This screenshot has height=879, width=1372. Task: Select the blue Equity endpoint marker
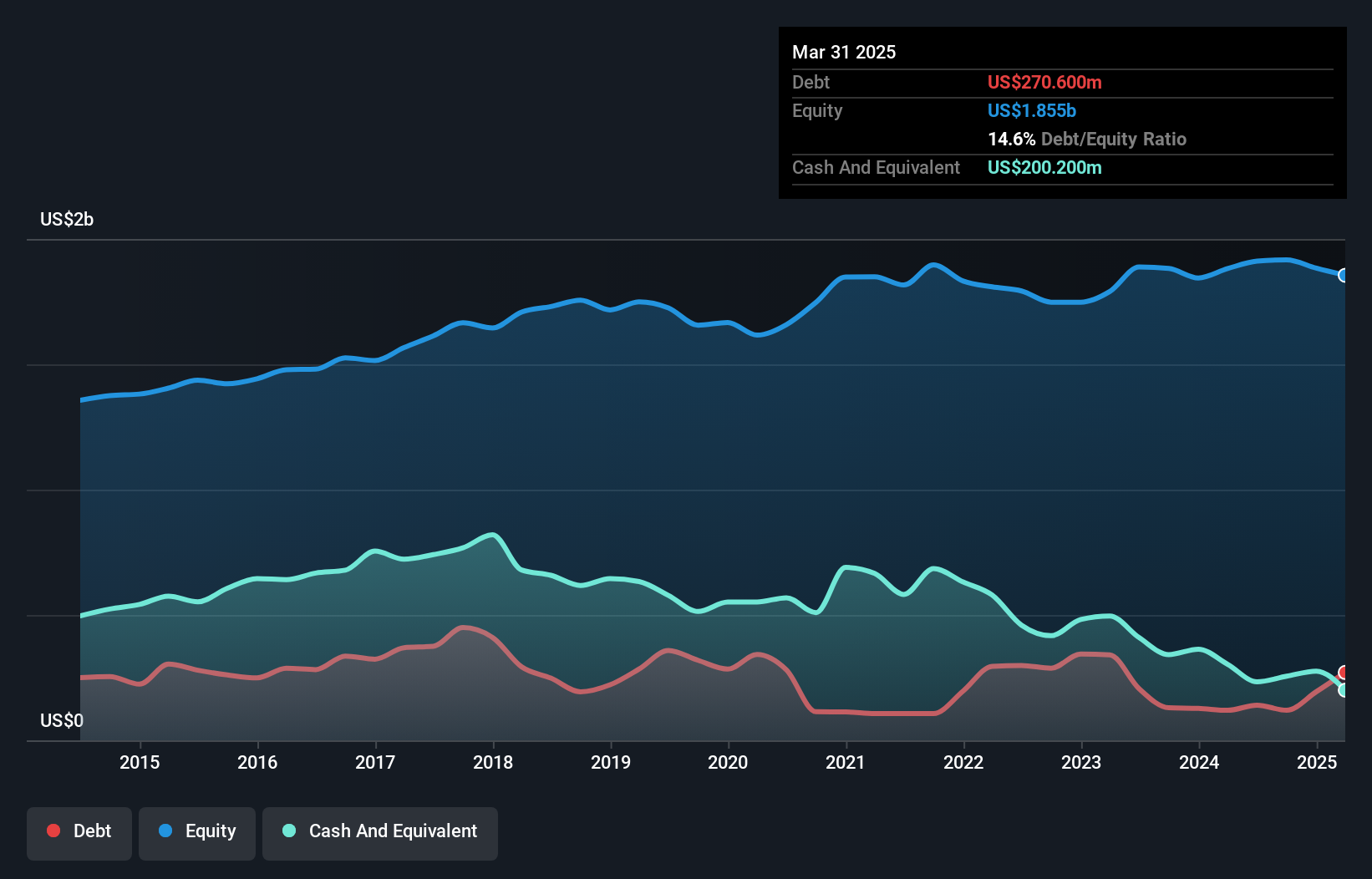click(x=1343, y=275)
